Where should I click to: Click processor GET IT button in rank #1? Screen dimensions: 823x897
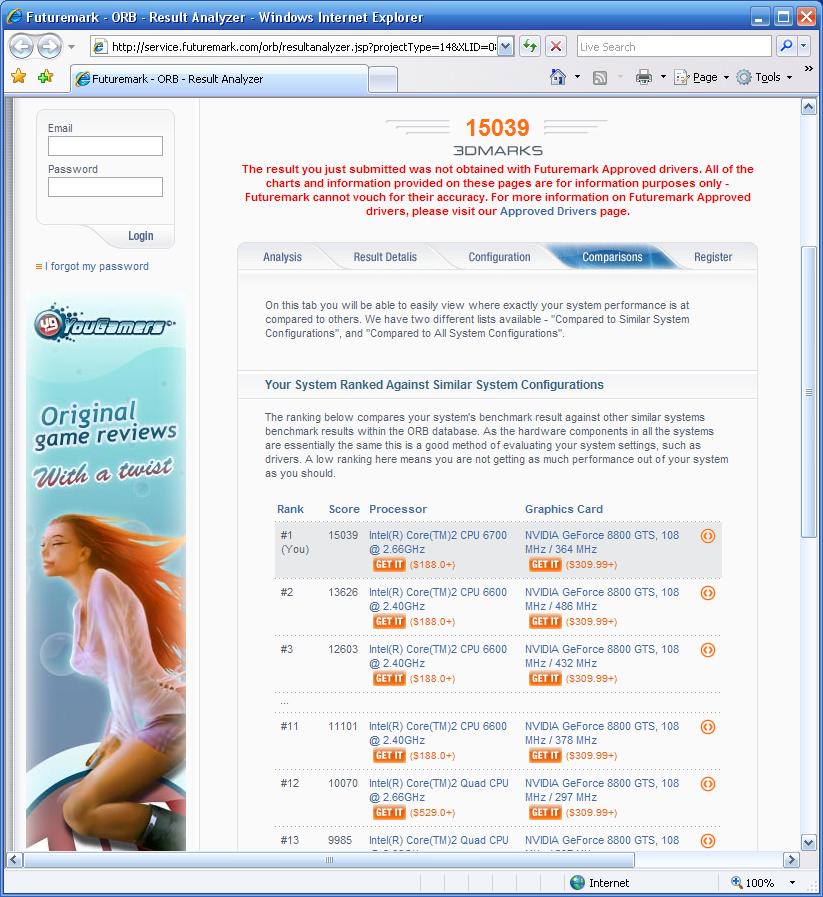click(x=389, y=565)
